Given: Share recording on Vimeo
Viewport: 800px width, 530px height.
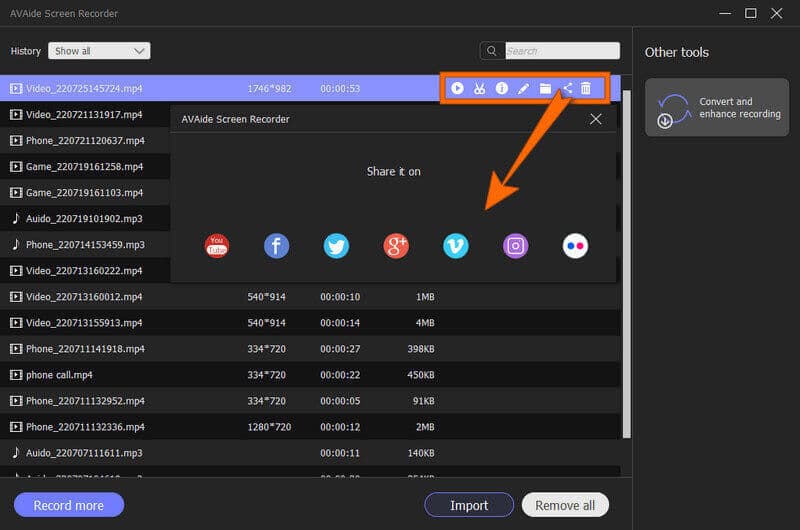Looking at the screenshot, I should click(456, 246).
